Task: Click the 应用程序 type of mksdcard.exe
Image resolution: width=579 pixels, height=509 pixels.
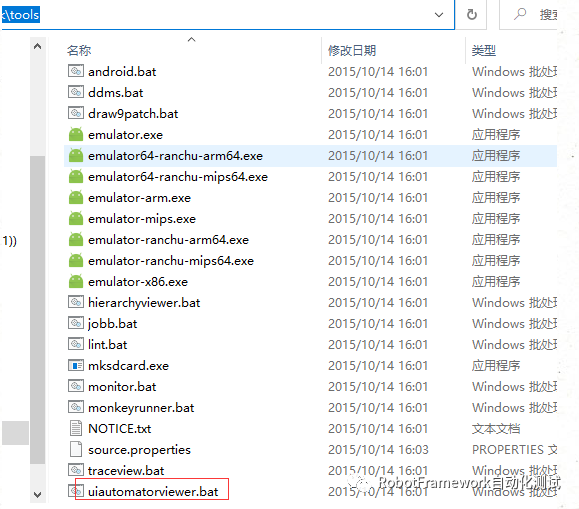Action: point(496,366)
